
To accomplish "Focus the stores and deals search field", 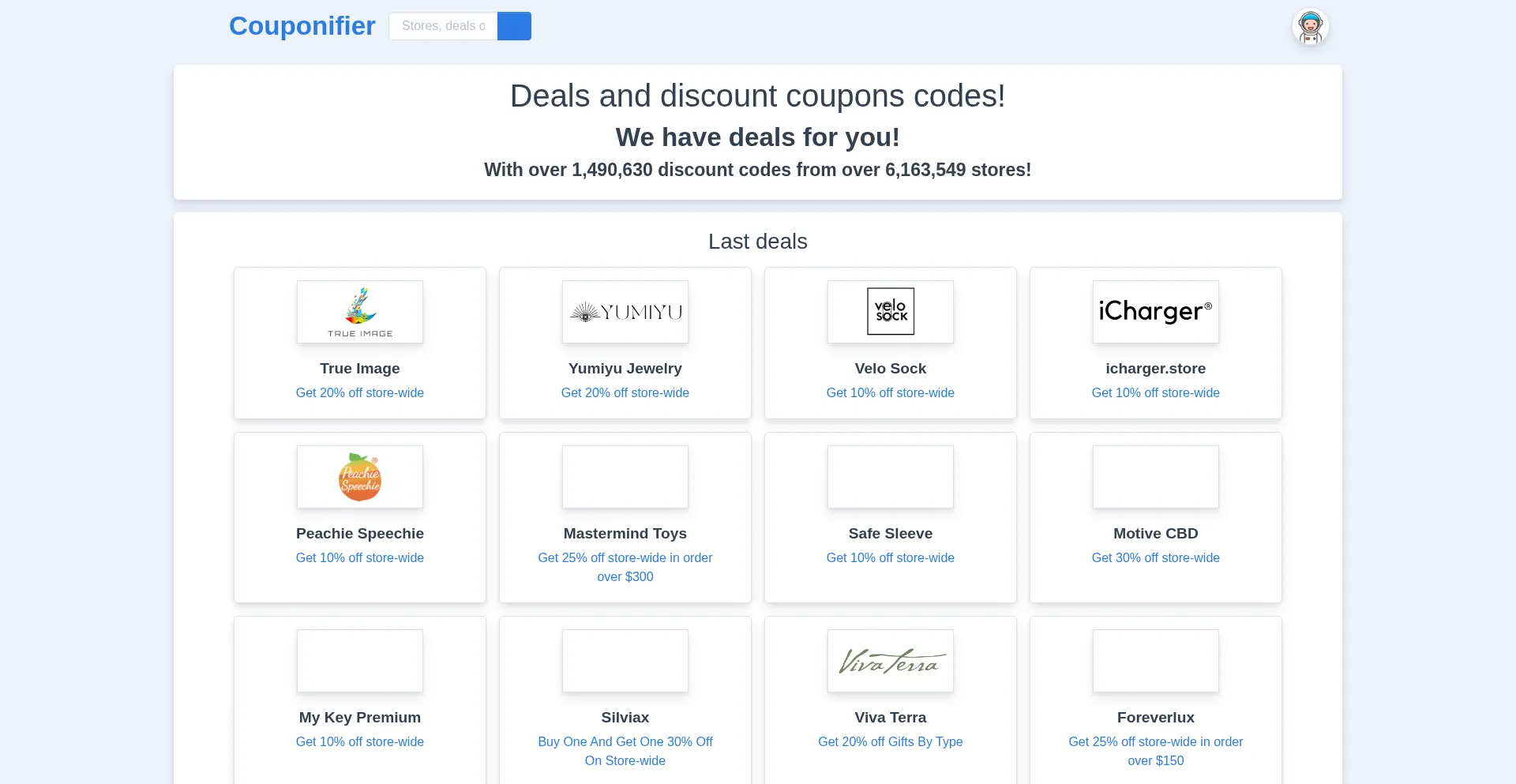I will click(x=443, y=26).
